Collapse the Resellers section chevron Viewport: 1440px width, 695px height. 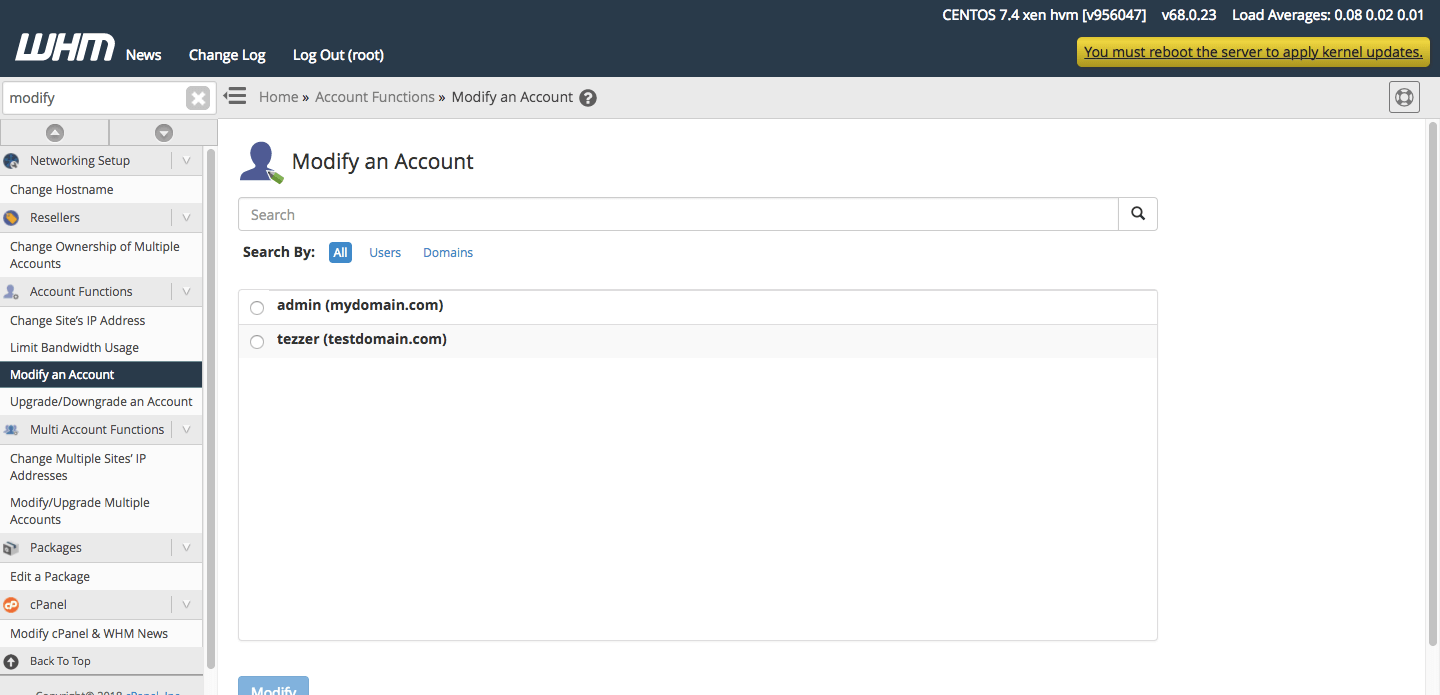pyautogui.click(x=186, y=218)
